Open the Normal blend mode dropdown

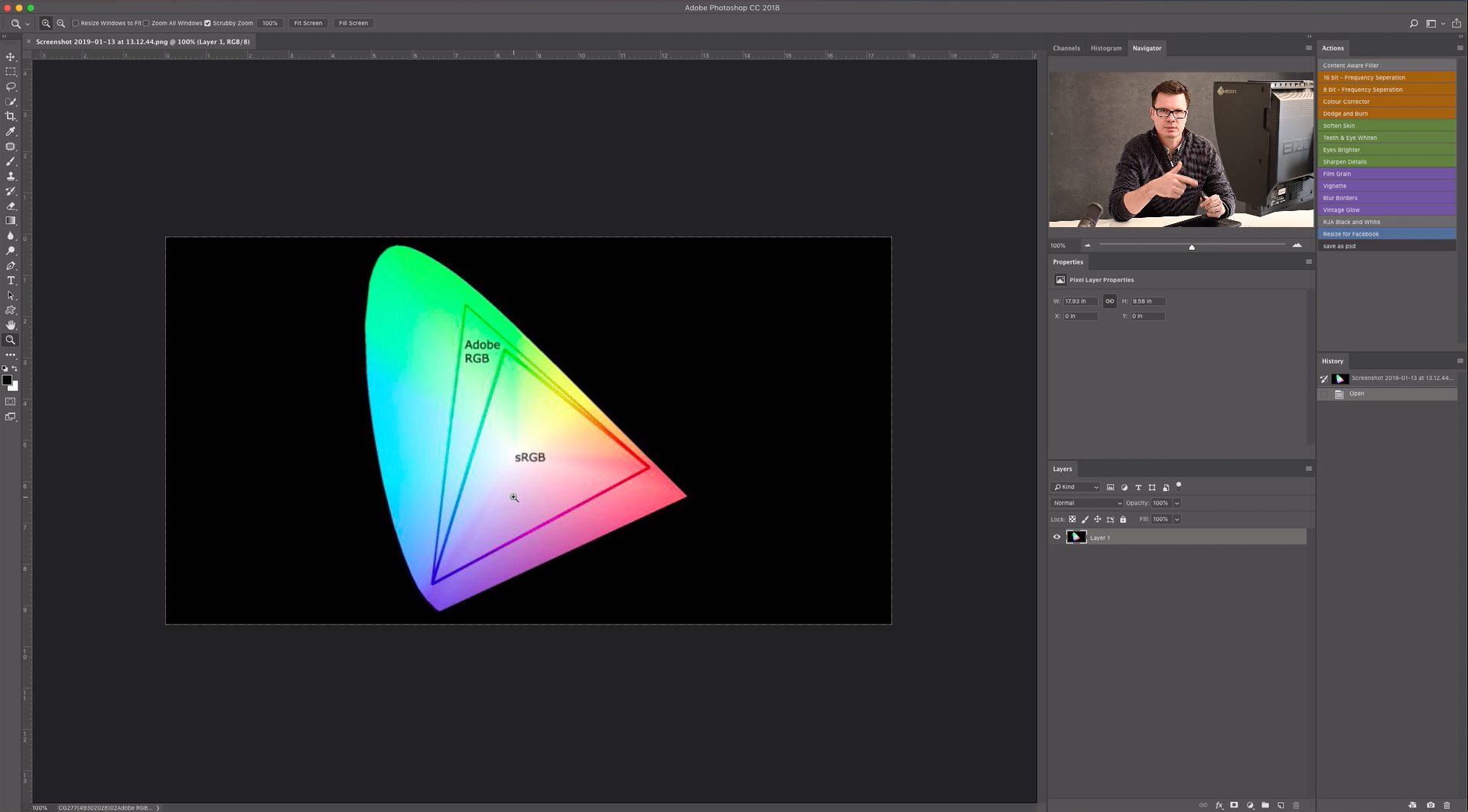click(x=1087, y=503)
